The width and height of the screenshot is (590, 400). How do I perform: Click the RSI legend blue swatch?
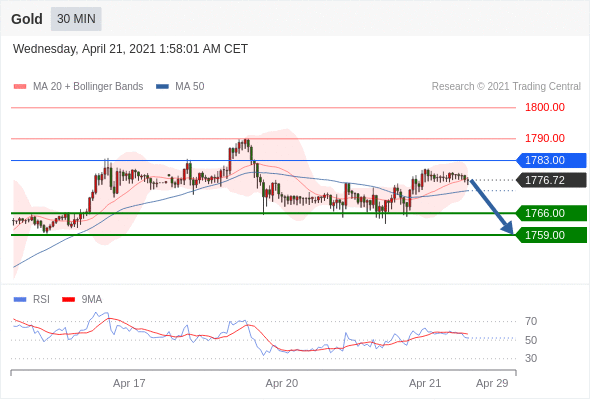pyautogui.click(x=20, y=300)
